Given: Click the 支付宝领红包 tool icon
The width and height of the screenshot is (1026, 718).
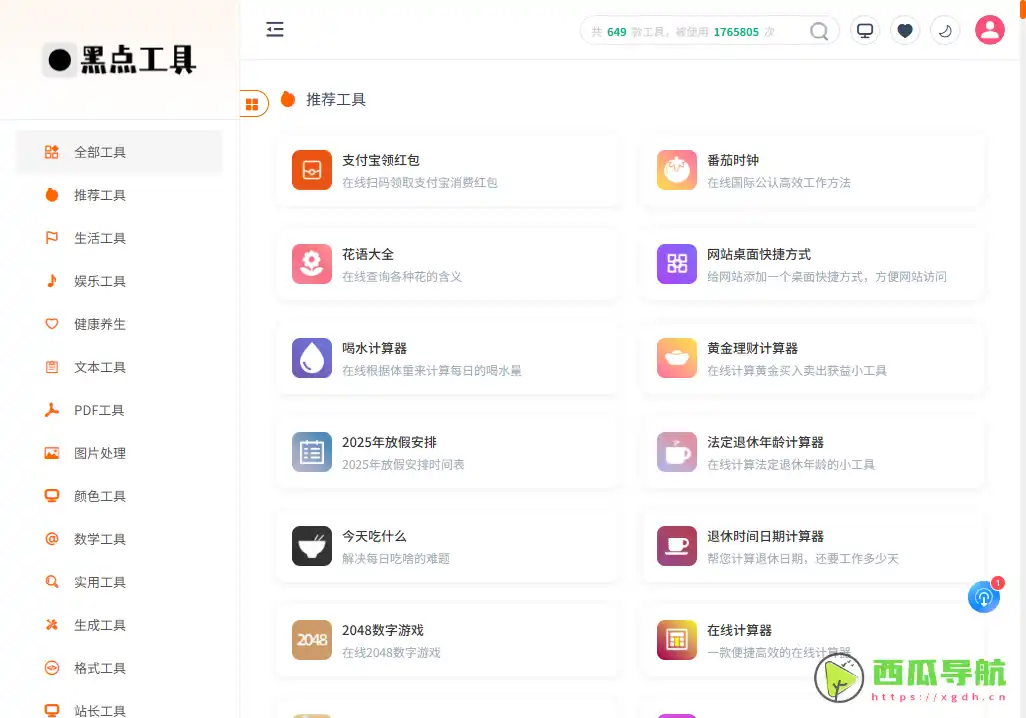Looking at the screenshot, I should 311,170.
